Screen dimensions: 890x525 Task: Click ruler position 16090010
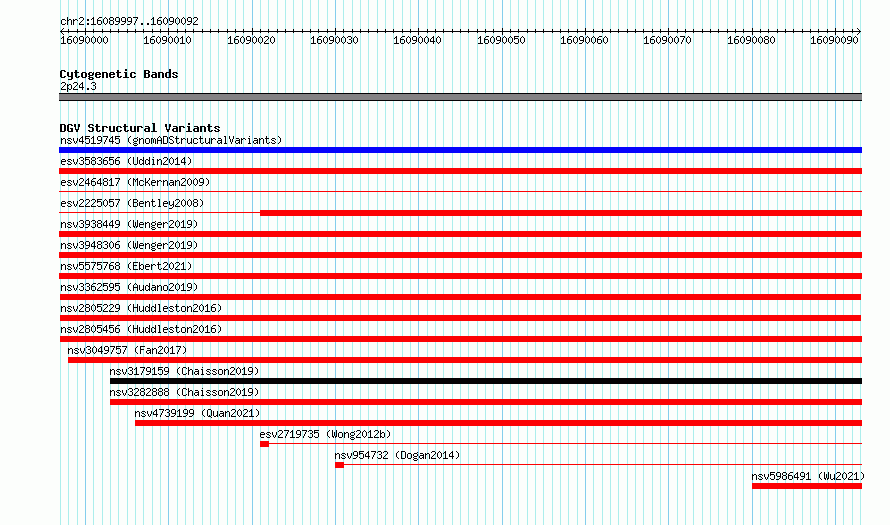(x=167, y=40)
